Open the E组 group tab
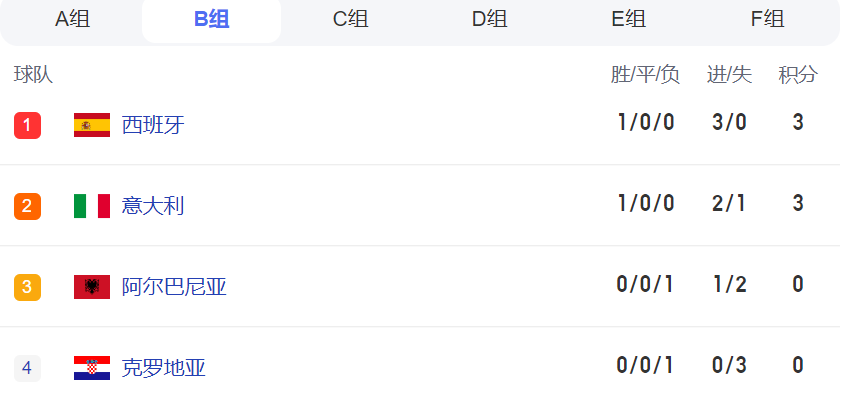The width and height of the screenshot is (845, 401). [628, 19]
